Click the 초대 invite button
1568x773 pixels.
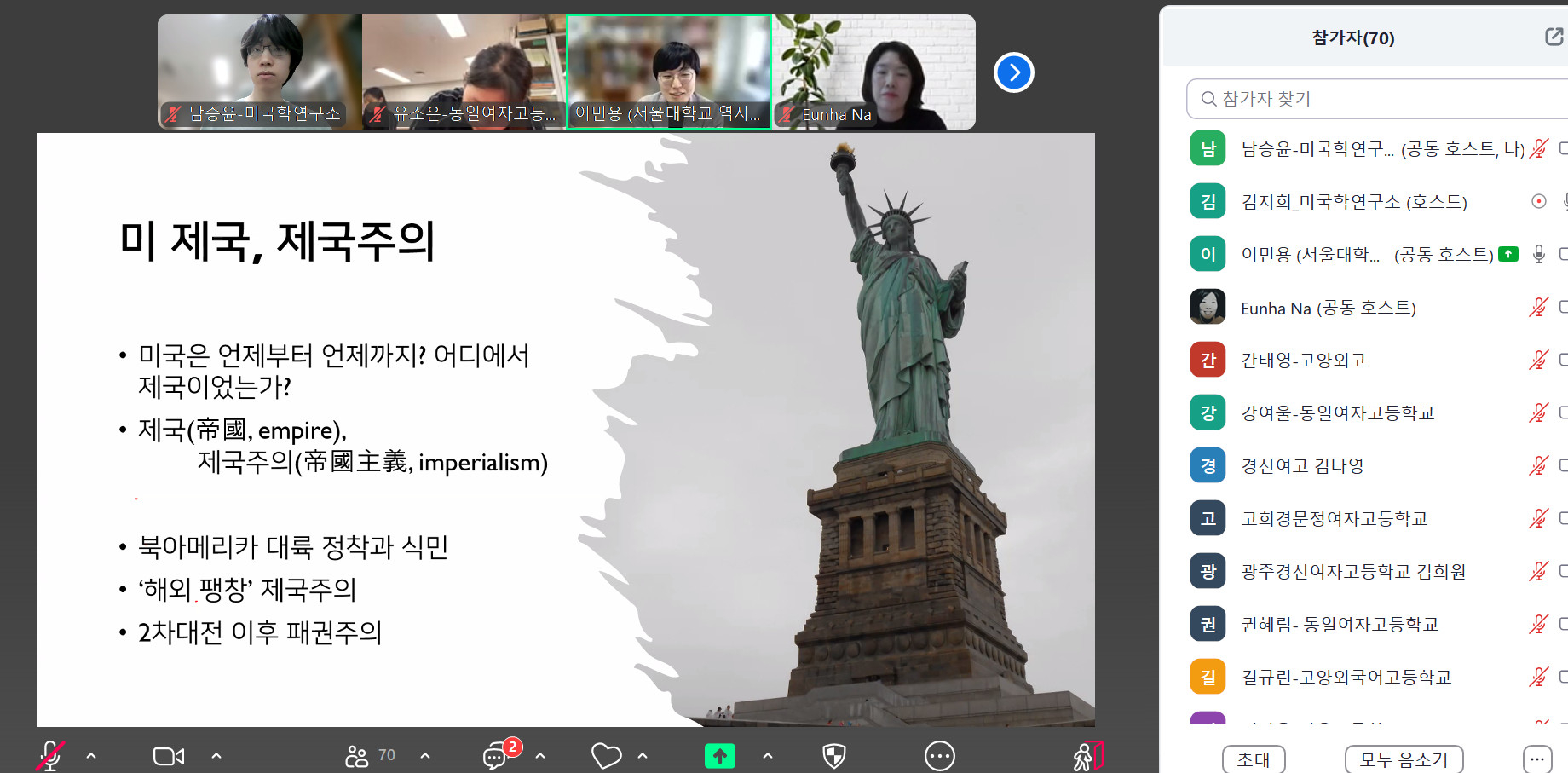coord(1253,759)
